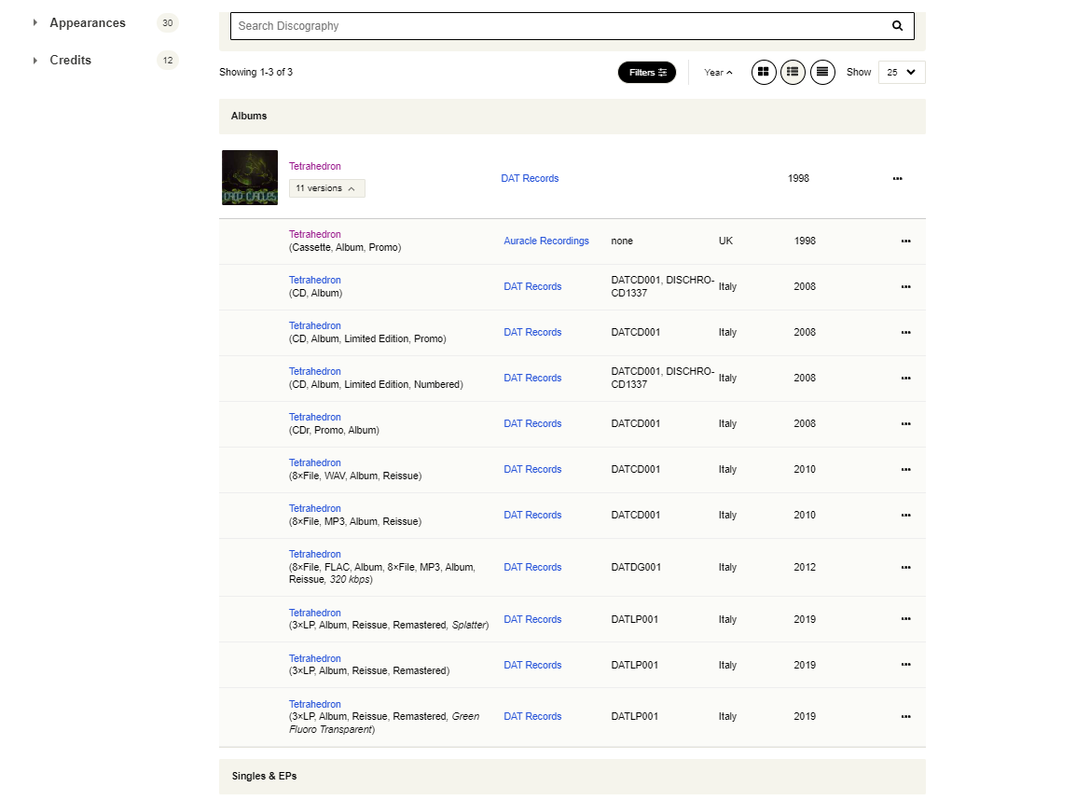Open the Filters button
1076x800 pixels.
click(646, 72)
